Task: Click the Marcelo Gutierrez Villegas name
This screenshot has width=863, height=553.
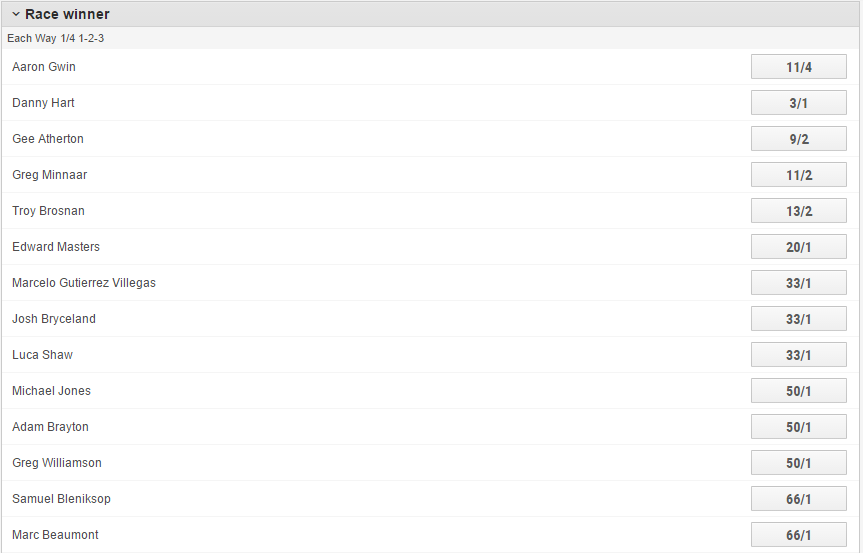Action: point(84,283)
